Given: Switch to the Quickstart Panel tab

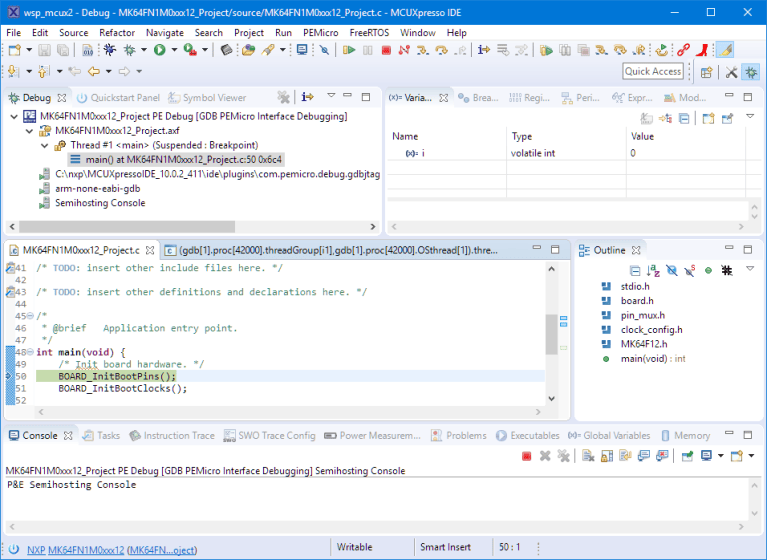Looking at the screenshot, I should [118, 98].
